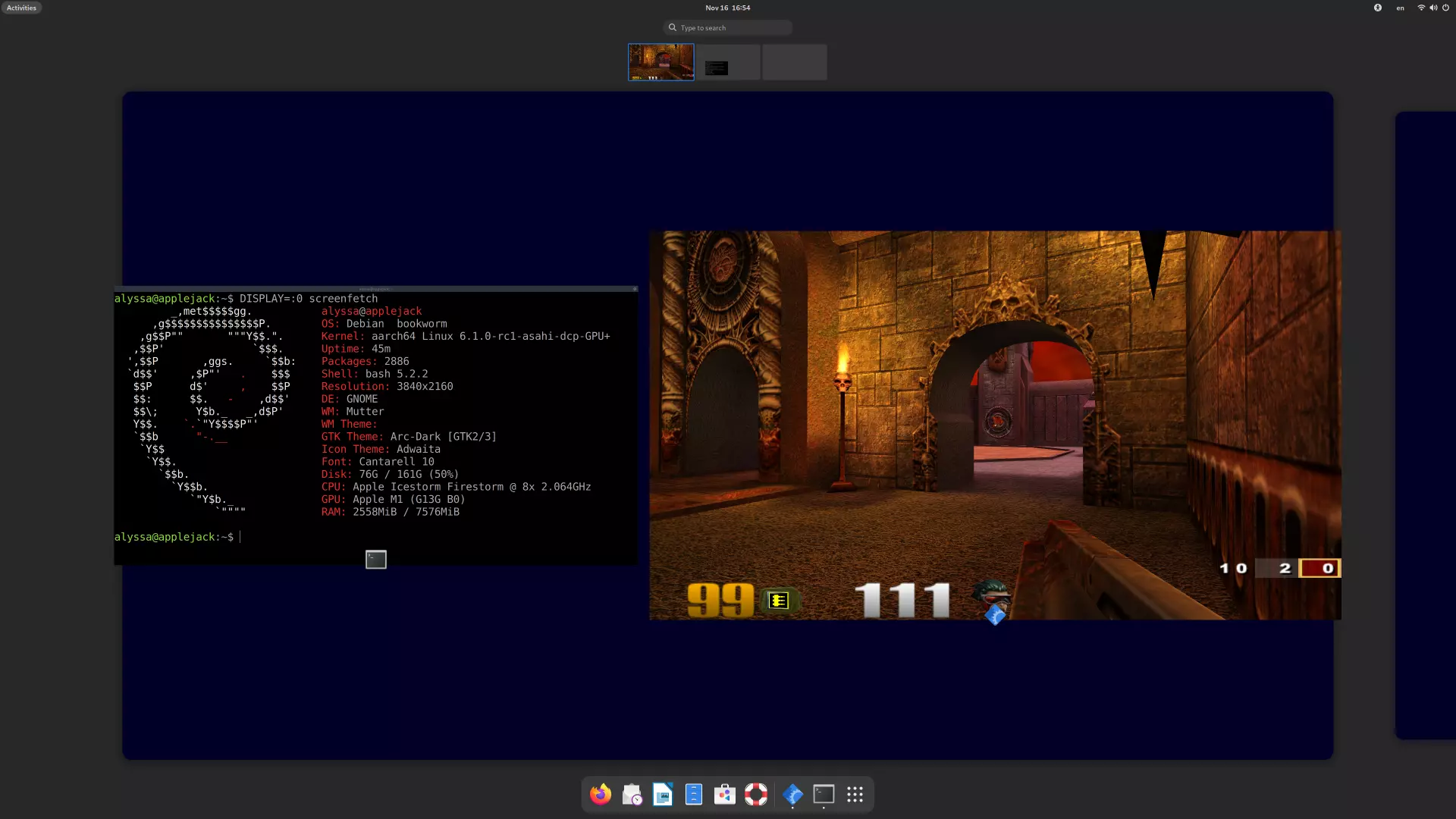Open the clock showing Nov 16 16:54
This screenshot has width=1456, height=819.
coord(727,8)
